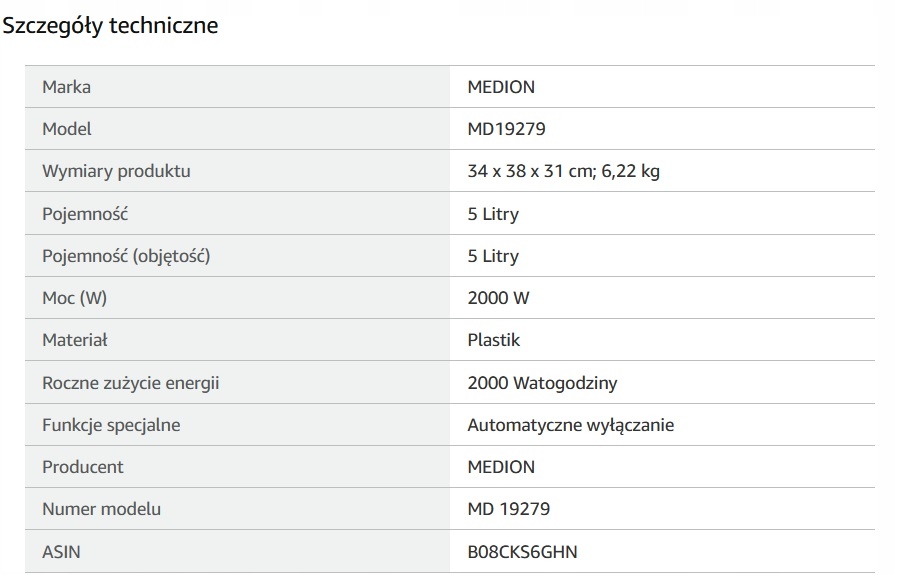Select the Pojemność label
This screenshot has width=918, height=575.
tap(85, 214)
